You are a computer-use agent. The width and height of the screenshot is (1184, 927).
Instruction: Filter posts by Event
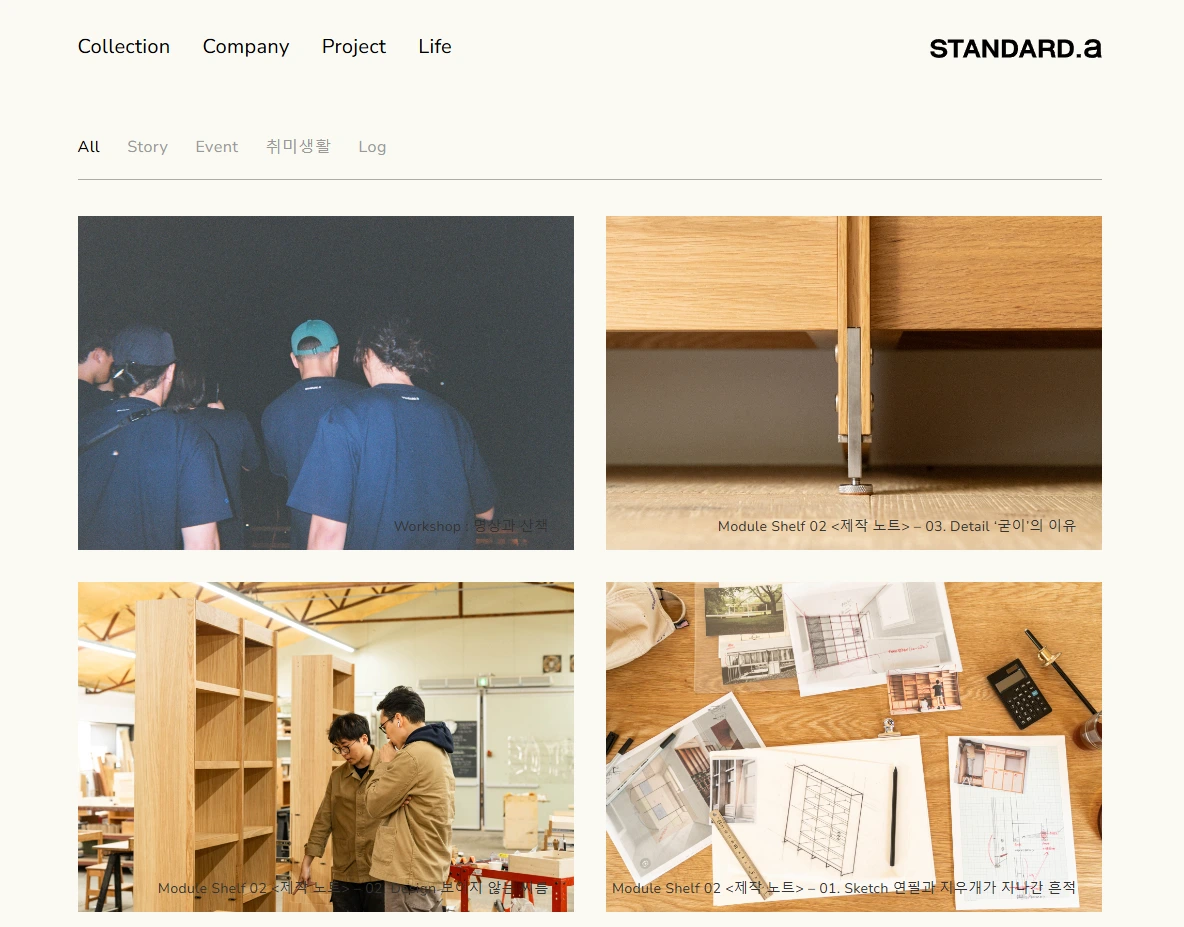coord(217,146)
